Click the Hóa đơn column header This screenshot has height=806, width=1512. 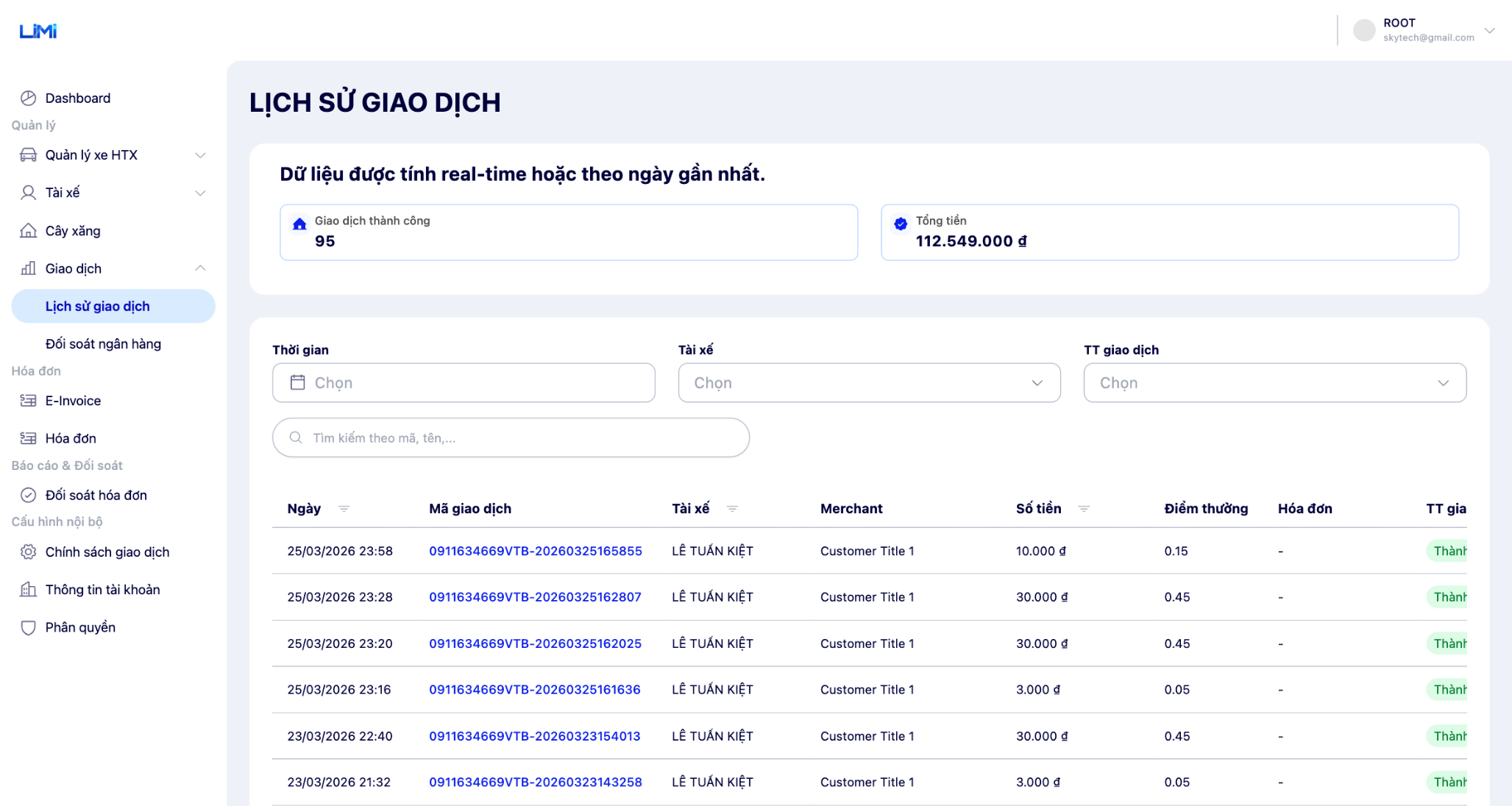(1305, 509)
